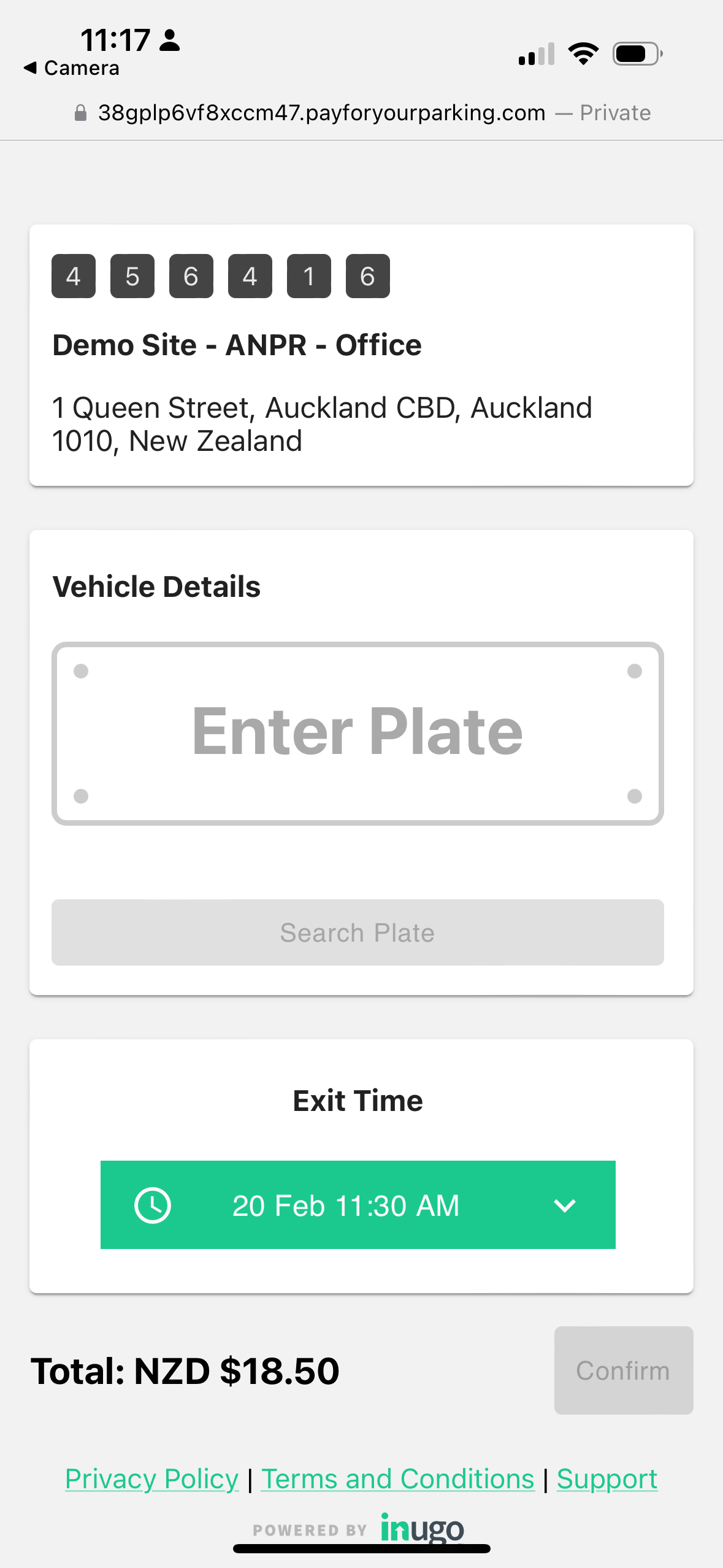Screen dimensions: 723x1568
Task: Open the 20 Feb 11:30 AM time selector
Action: (x=346, y=1205)
